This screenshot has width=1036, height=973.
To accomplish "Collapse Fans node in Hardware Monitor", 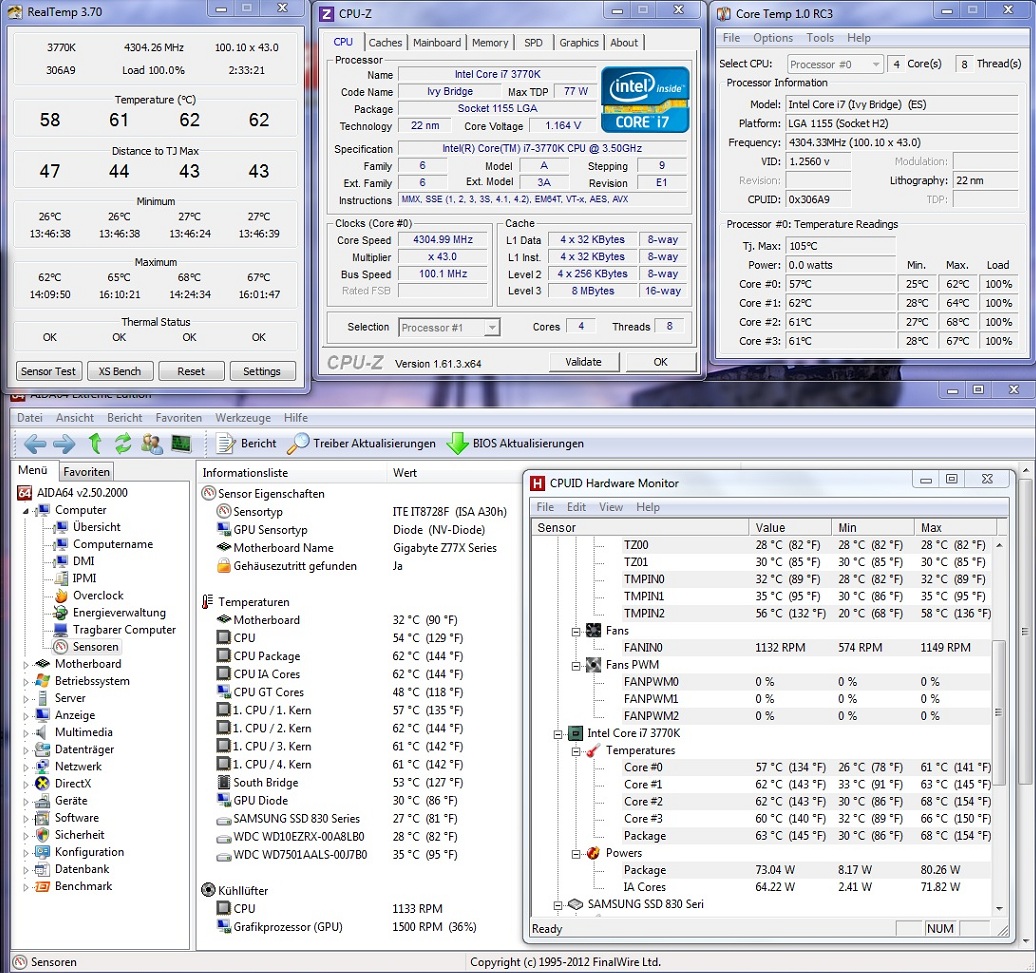I will click(x=576, y=631).
